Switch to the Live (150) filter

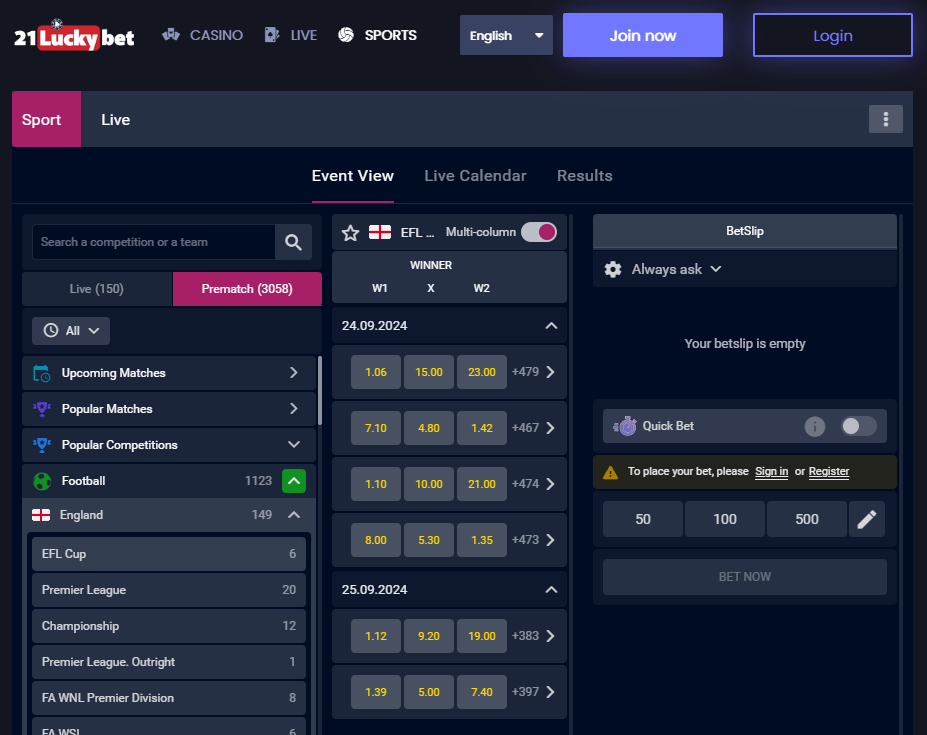coord(95,288)
